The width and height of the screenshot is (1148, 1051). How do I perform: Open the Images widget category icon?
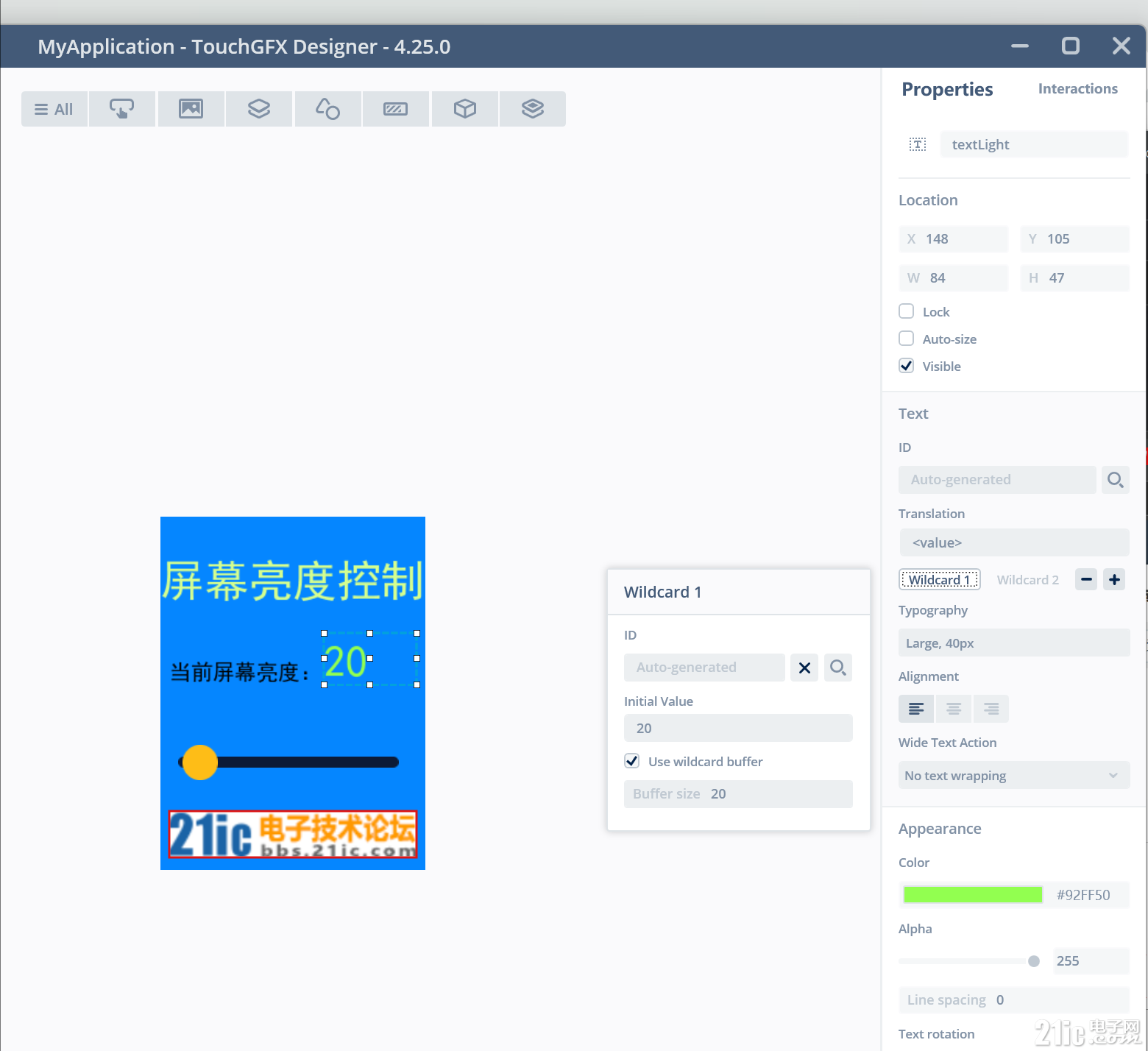(191, 109)
